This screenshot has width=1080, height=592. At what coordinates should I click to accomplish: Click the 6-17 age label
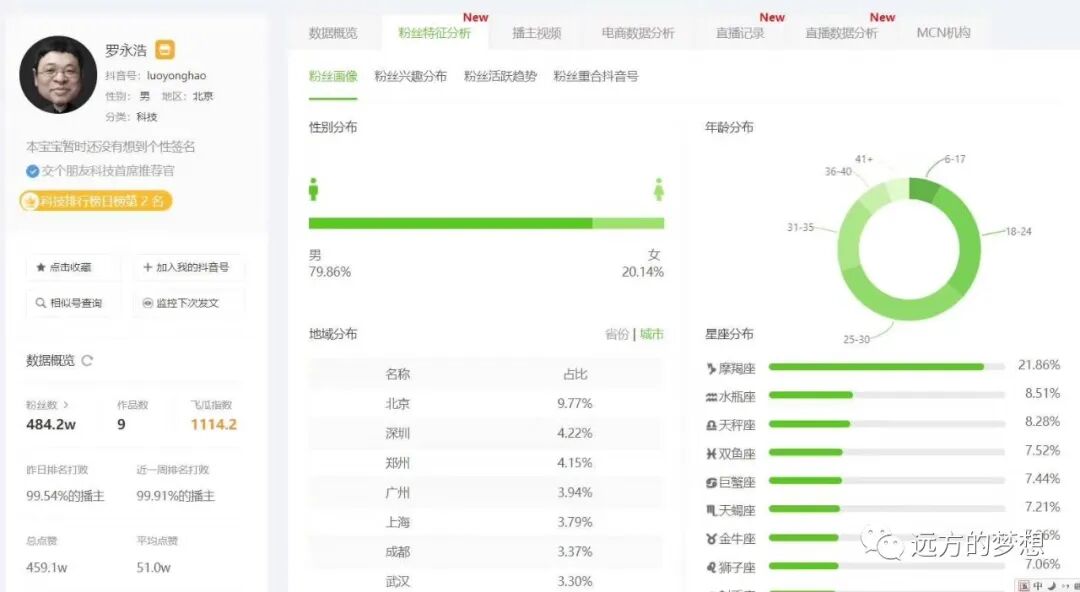tap(955, 159)
